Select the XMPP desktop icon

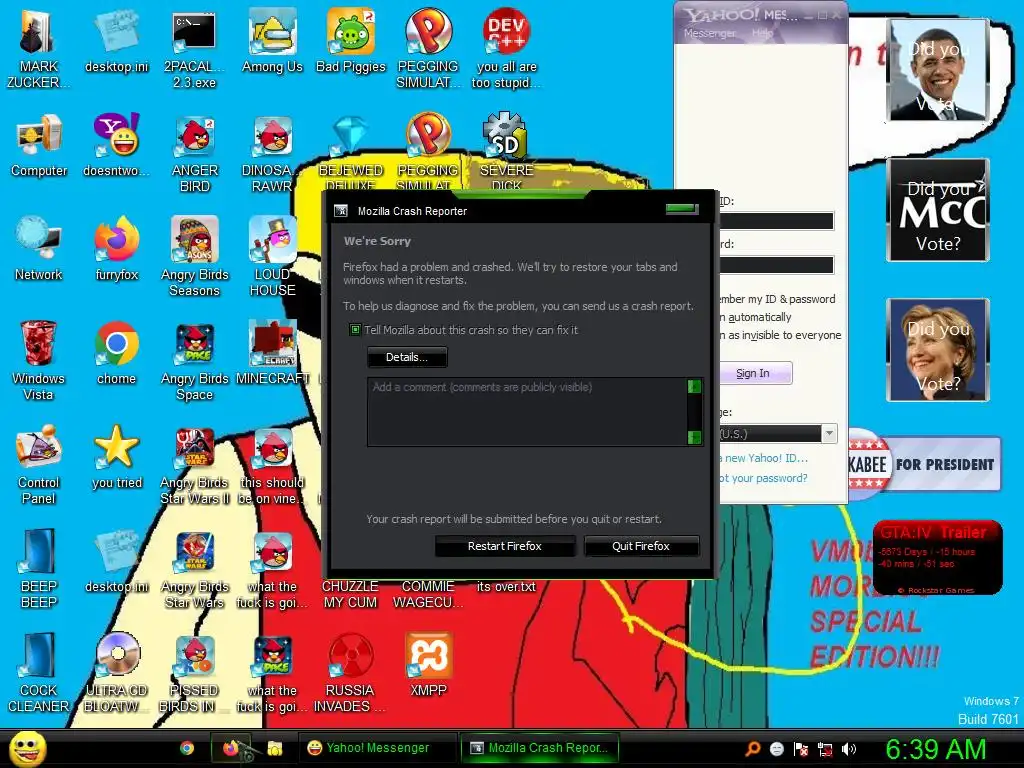428,665
